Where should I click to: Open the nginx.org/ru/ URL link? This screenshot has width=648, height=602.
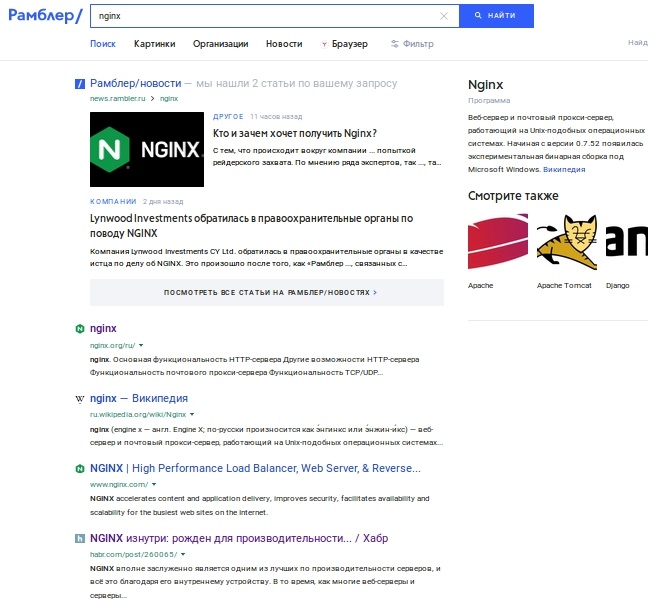coord(112,345)
